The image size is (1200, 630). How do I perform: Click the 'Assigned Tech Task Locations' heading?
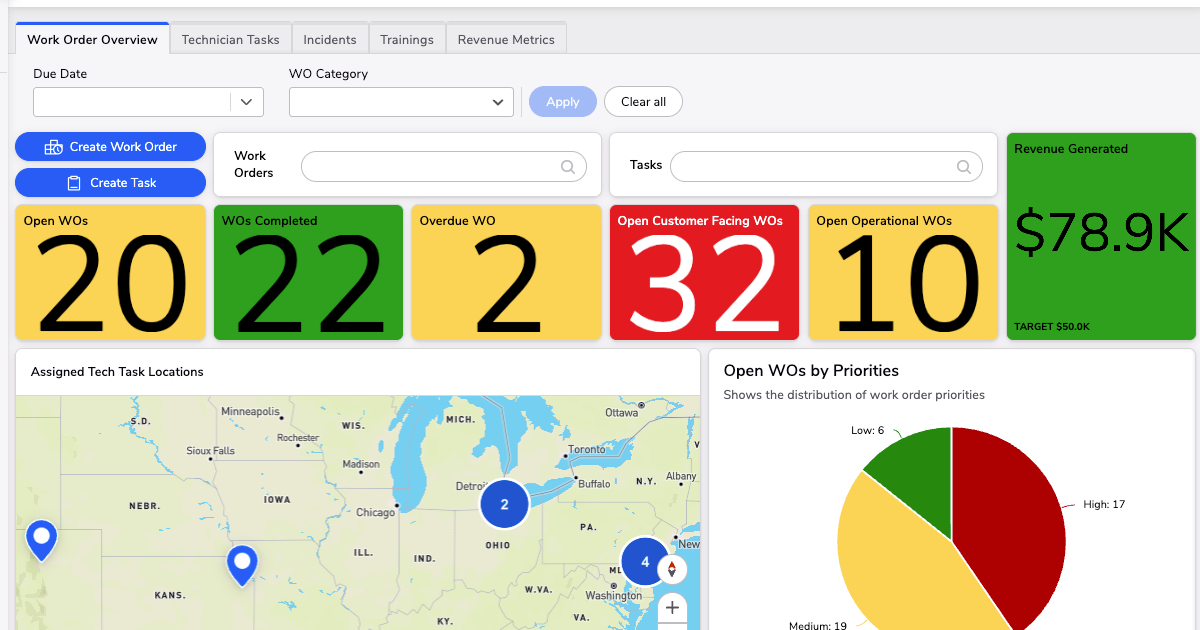[x=117, y=372]
